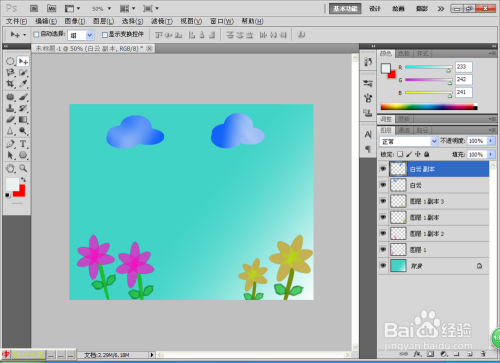The height and width of the screenshot is (363, 500).
Task: Select the Eyedropper tool
Action: 23,84
